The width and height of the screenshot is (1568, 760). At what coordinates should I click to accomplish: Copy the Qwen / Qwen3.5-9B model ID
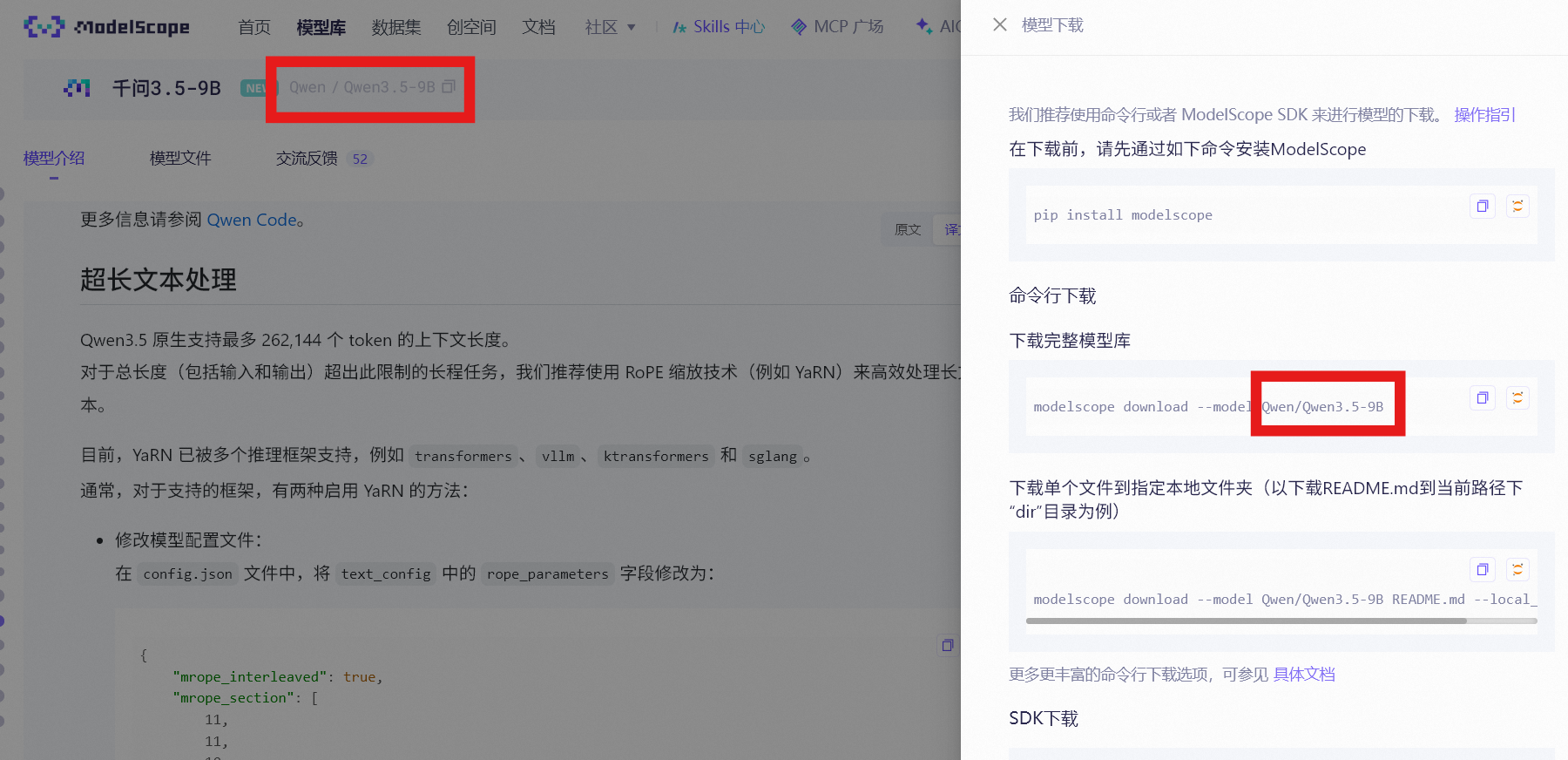[x=449, y=87]
